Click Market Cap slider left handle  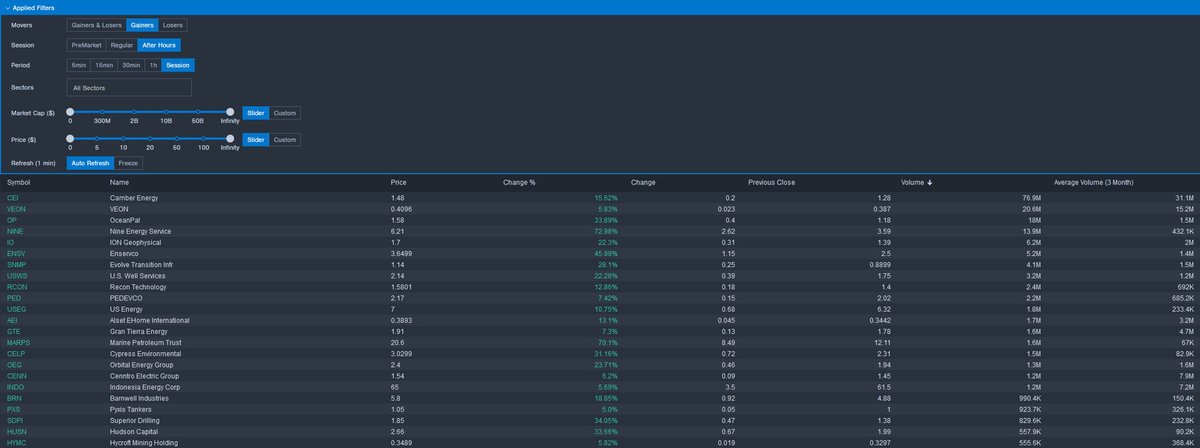70,113
